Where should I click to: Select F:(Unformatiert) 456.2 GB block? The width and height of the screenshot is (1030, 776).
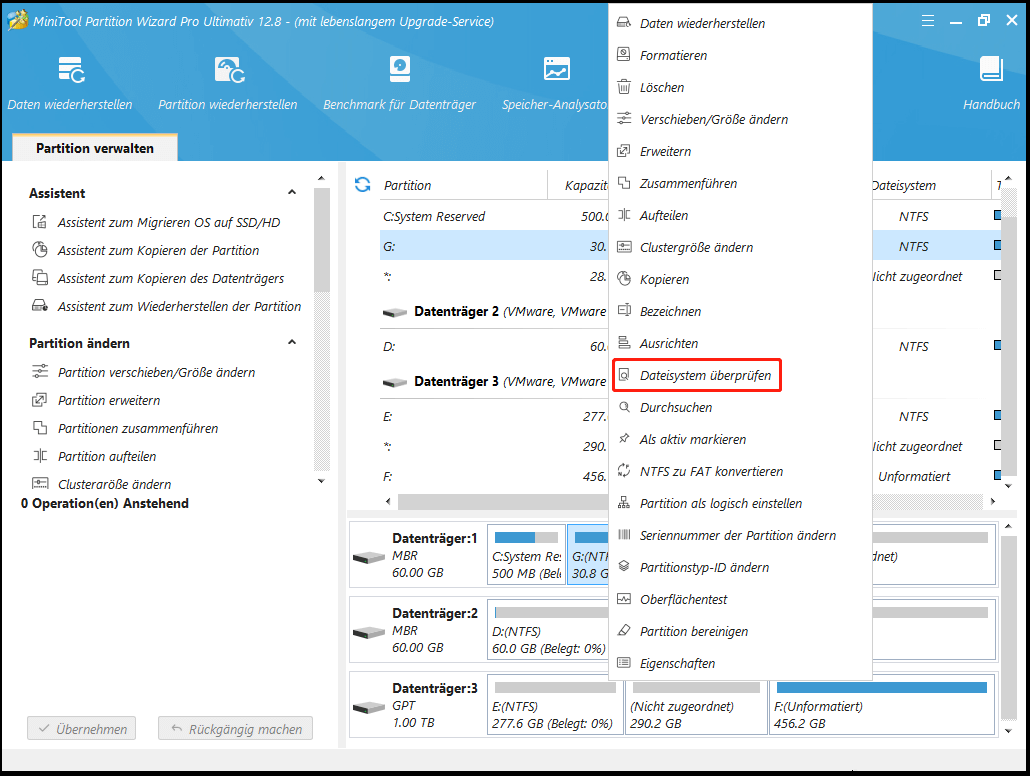tap(882, 706)
